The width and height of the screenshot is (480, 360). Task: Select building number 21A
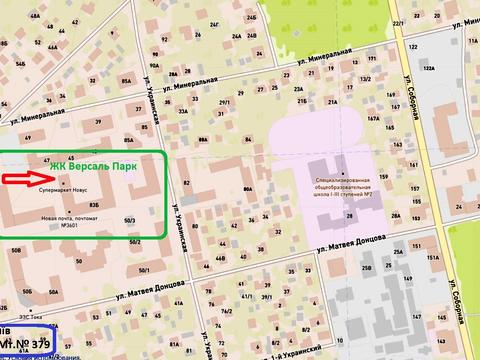332,102
